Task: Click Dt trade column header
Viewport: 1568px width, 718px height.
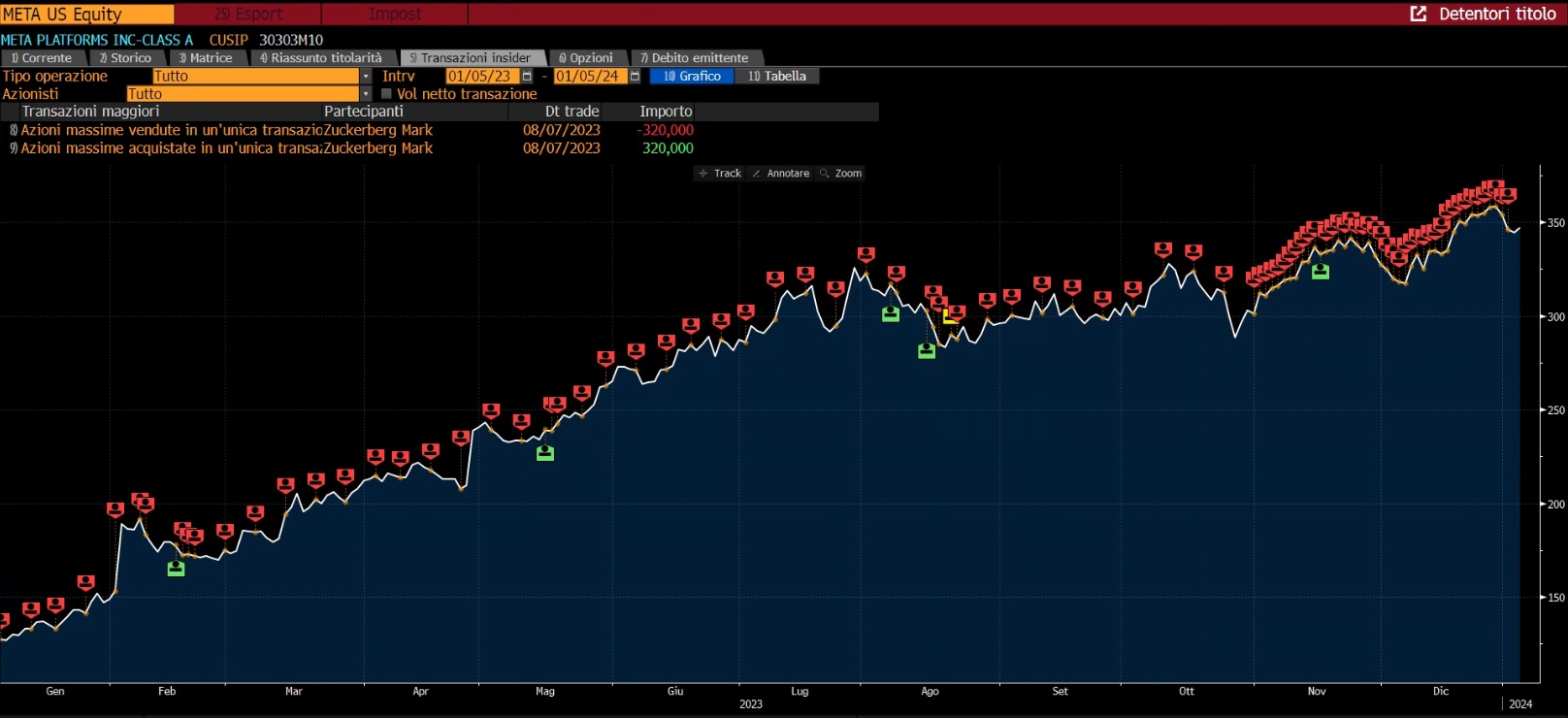Action: 572,112
